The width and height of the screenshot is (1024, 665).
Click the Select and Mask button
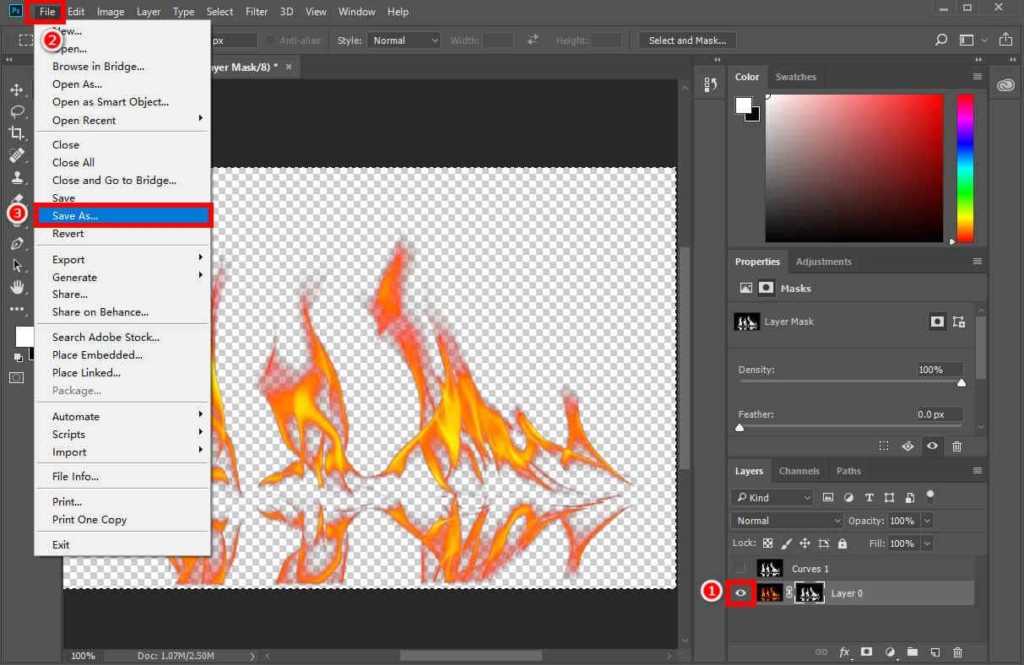click(687, 40)
